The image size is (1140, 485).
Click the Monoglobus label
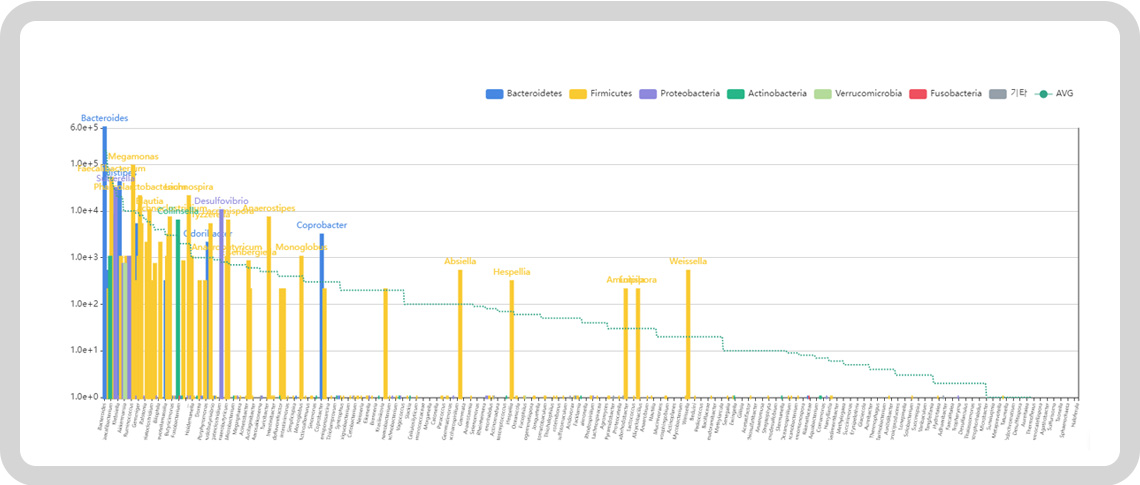301,247
